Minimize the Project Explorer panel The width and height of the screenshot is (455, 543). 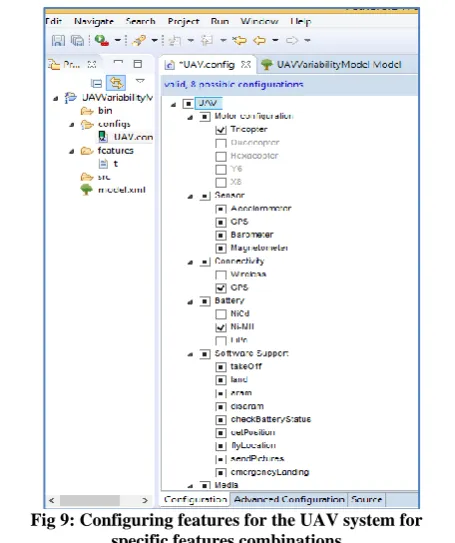point(118,62)
